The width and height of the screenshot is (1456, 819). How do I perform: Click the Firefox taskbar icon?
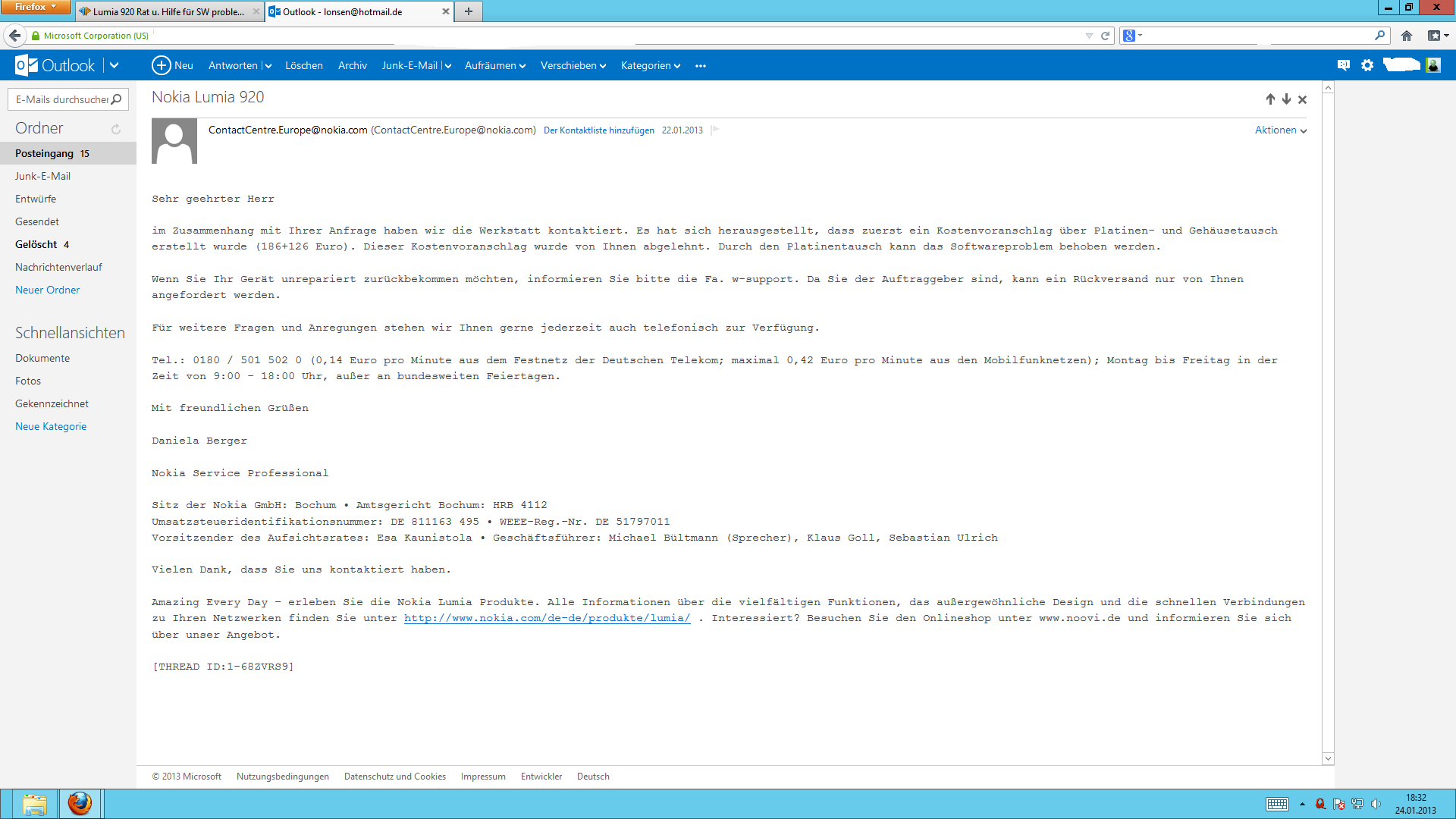(x=80, y=804)
